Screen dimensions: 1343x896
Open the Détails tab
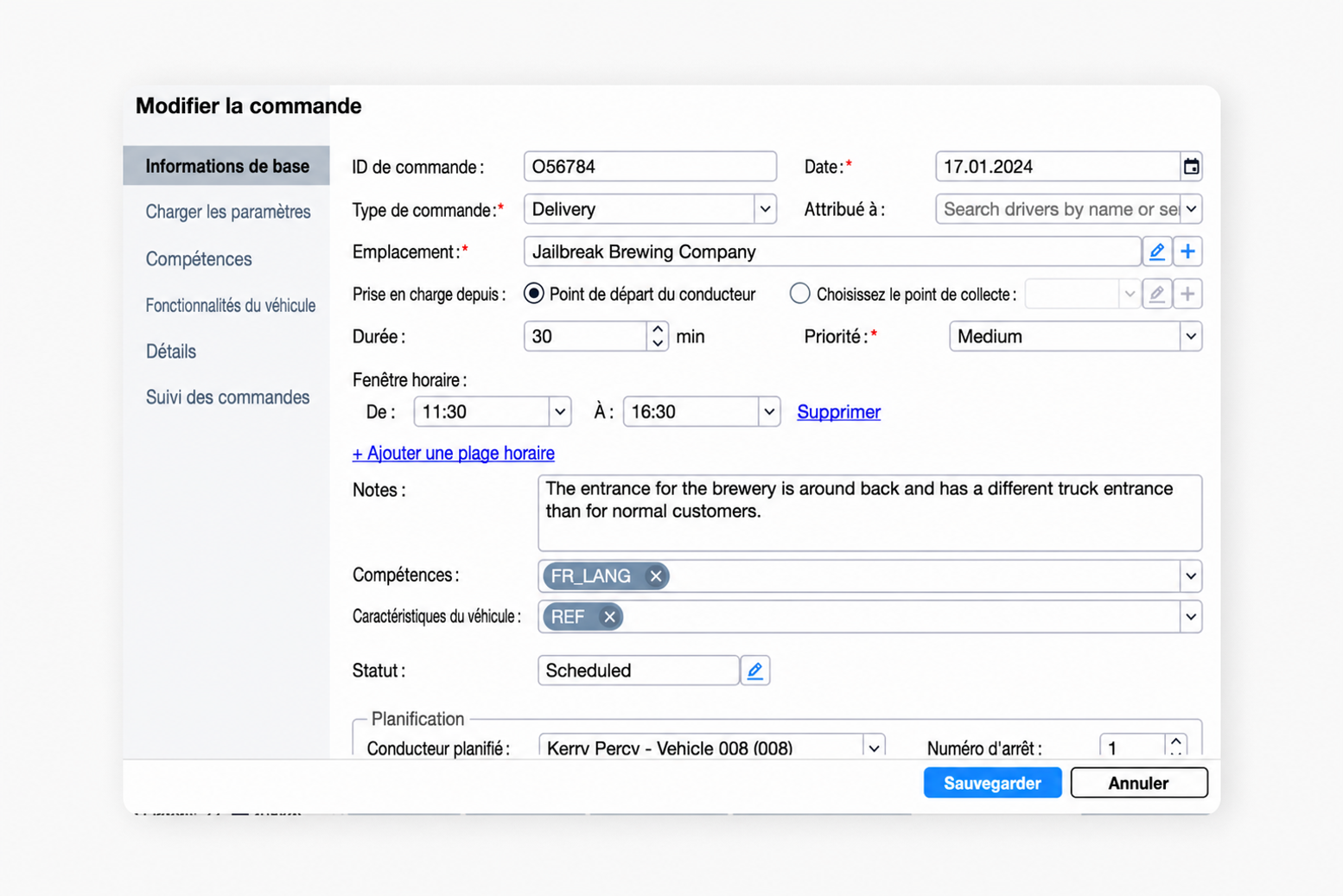170,351
